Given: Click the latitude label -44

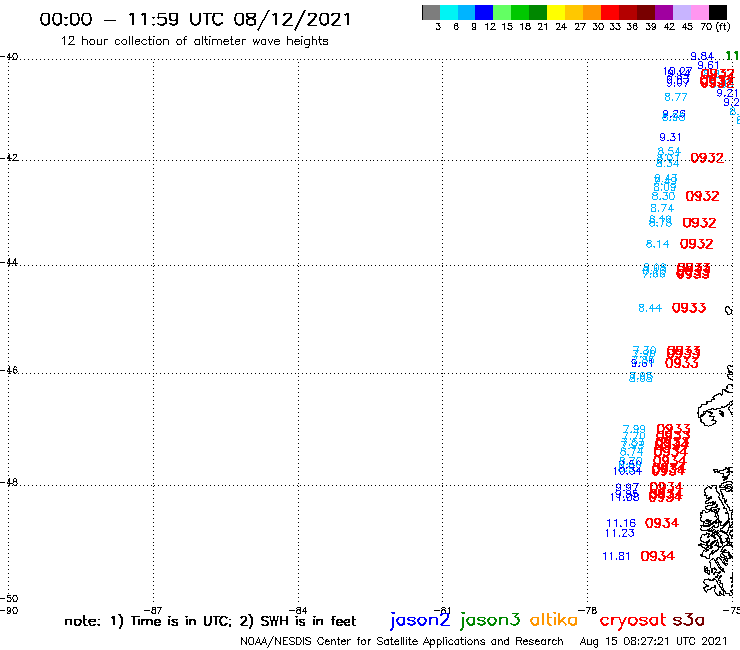Looking at the screenshot, I should (9, 262).
